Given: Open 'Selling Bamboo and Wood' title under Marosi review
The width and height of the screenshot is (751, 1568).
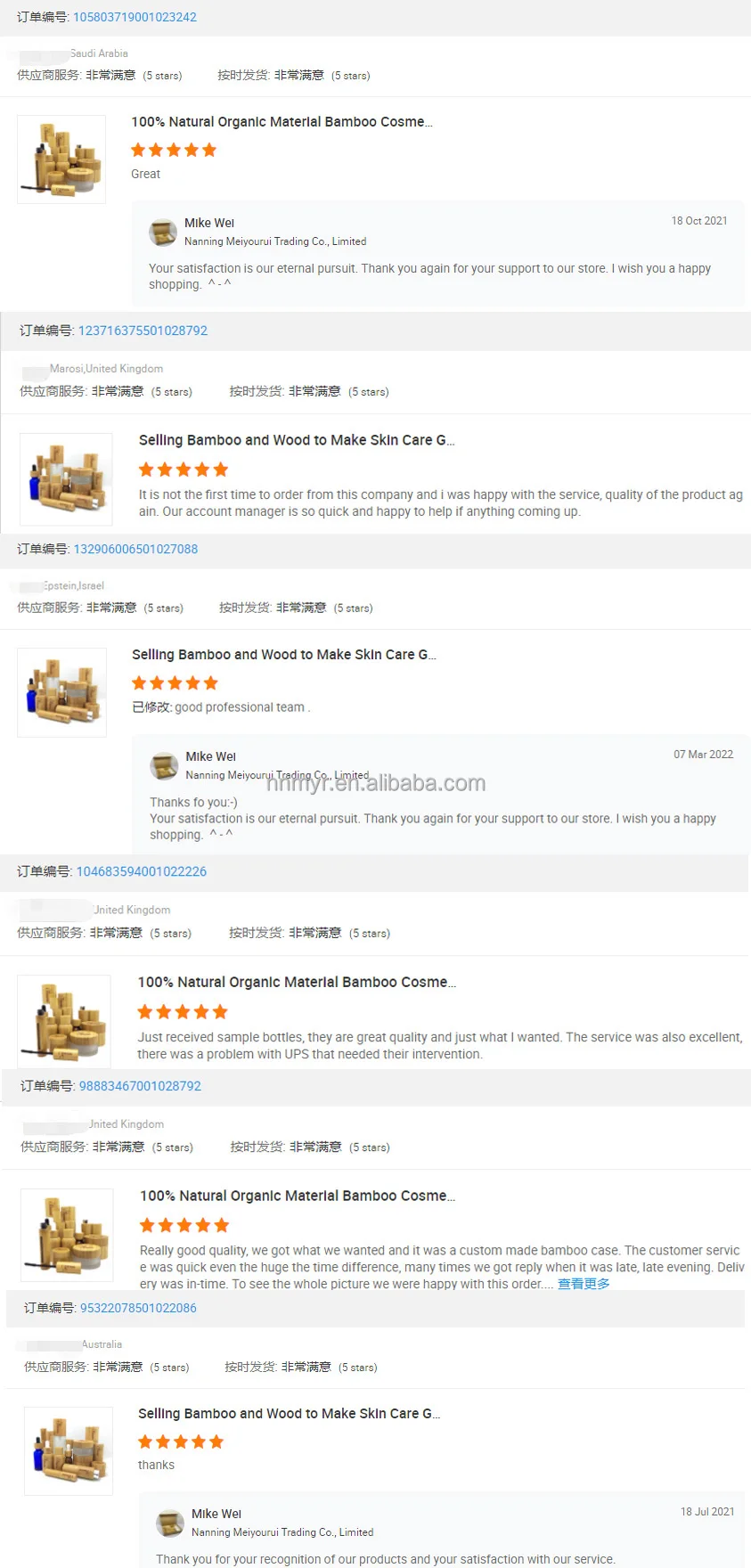Looking at the screenshot, I should click(x=297, y=440).
